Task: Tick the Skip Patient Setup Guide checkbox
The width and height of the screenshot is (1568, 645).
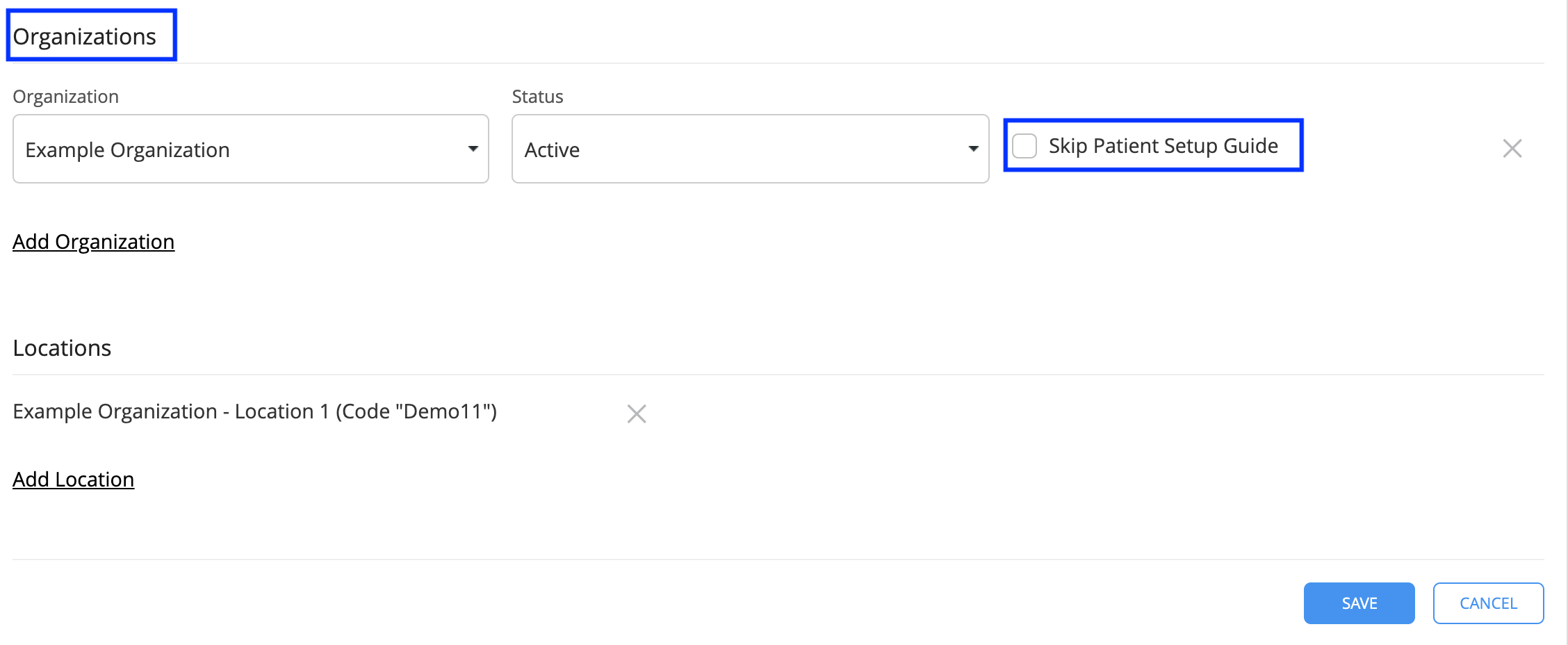Action: click(1024, 146)
